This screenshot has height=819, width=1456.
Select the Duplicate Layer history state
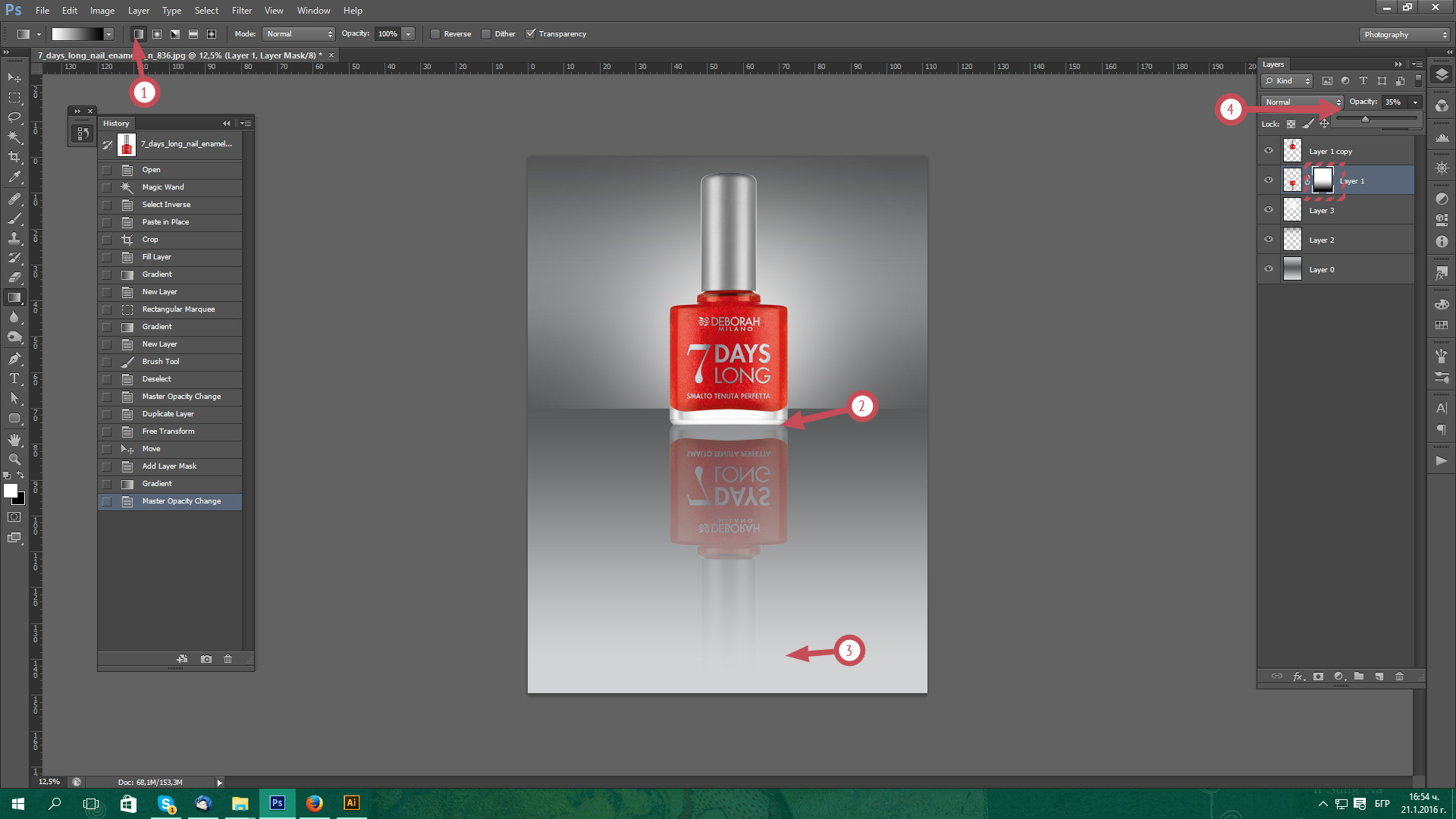(x=171, y=414)
